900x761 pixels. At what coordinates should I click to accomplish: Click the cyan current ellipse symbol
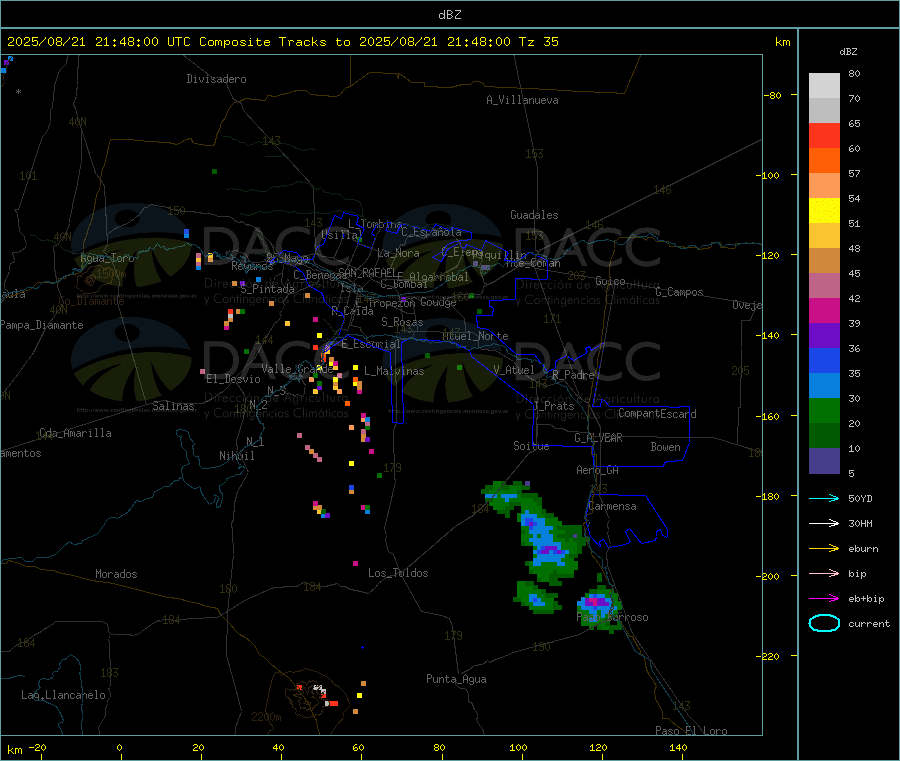[824, 623]
